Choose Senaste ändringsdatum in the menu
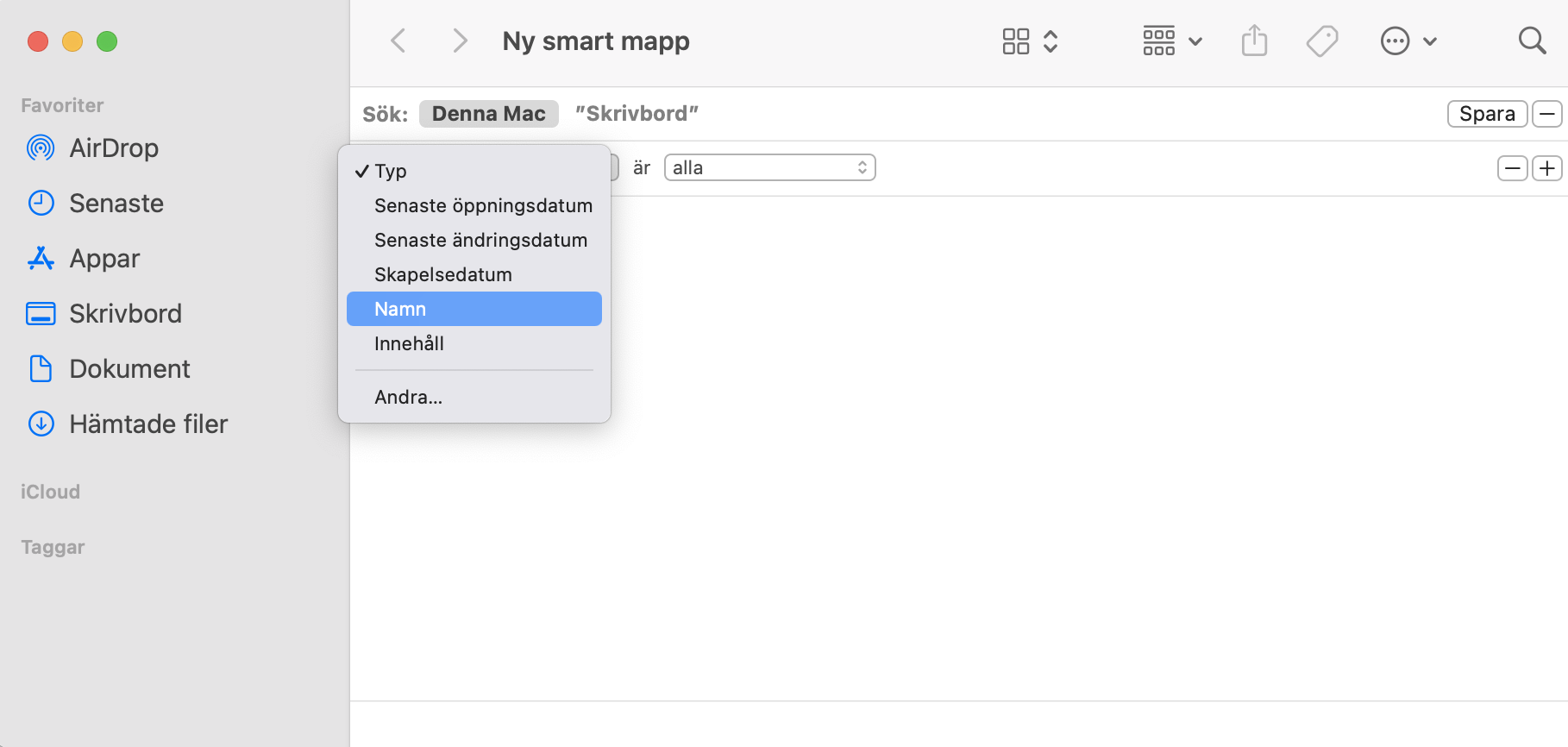The image size is (1568, 747). [x=474, y=240]
